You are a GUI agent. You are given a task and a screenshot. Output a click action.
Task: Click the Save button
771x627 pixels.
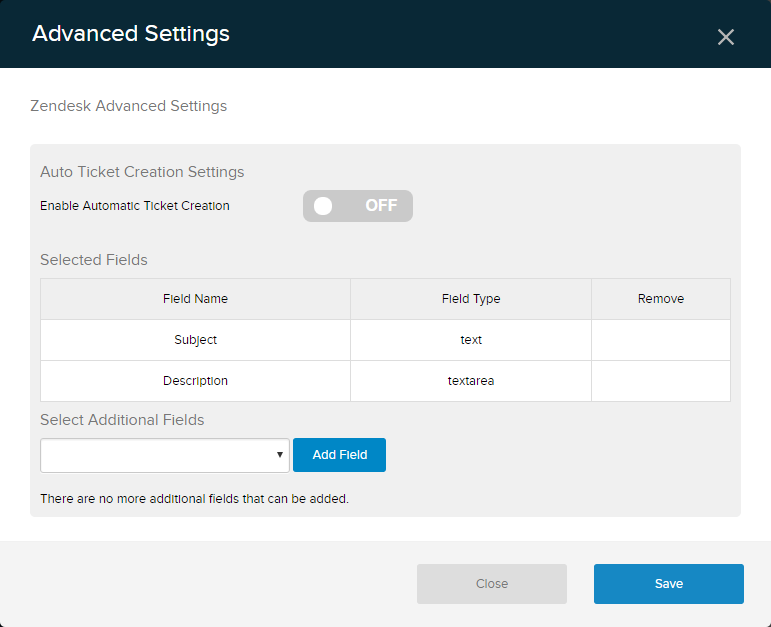[668, 584]
